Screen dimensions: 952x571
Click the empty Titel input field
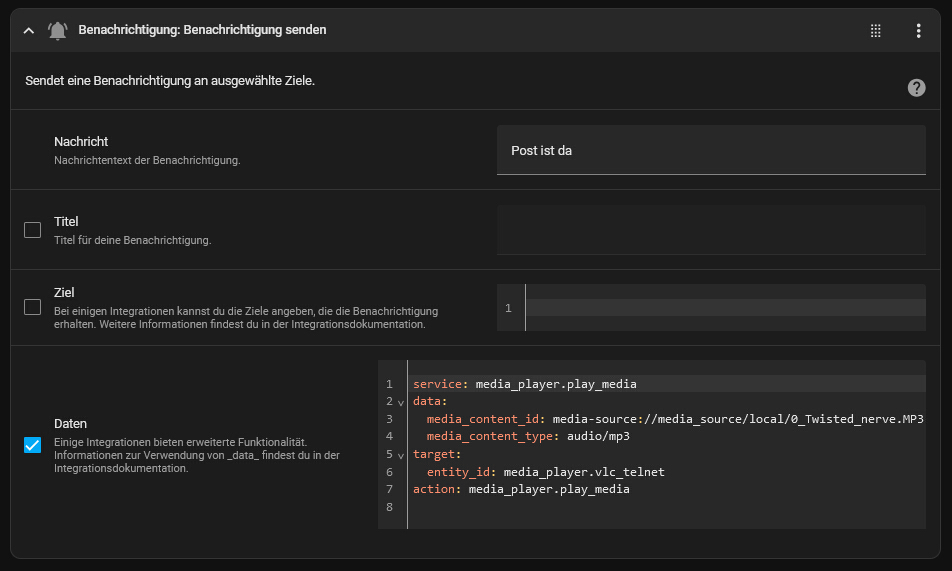click(711, 230)
